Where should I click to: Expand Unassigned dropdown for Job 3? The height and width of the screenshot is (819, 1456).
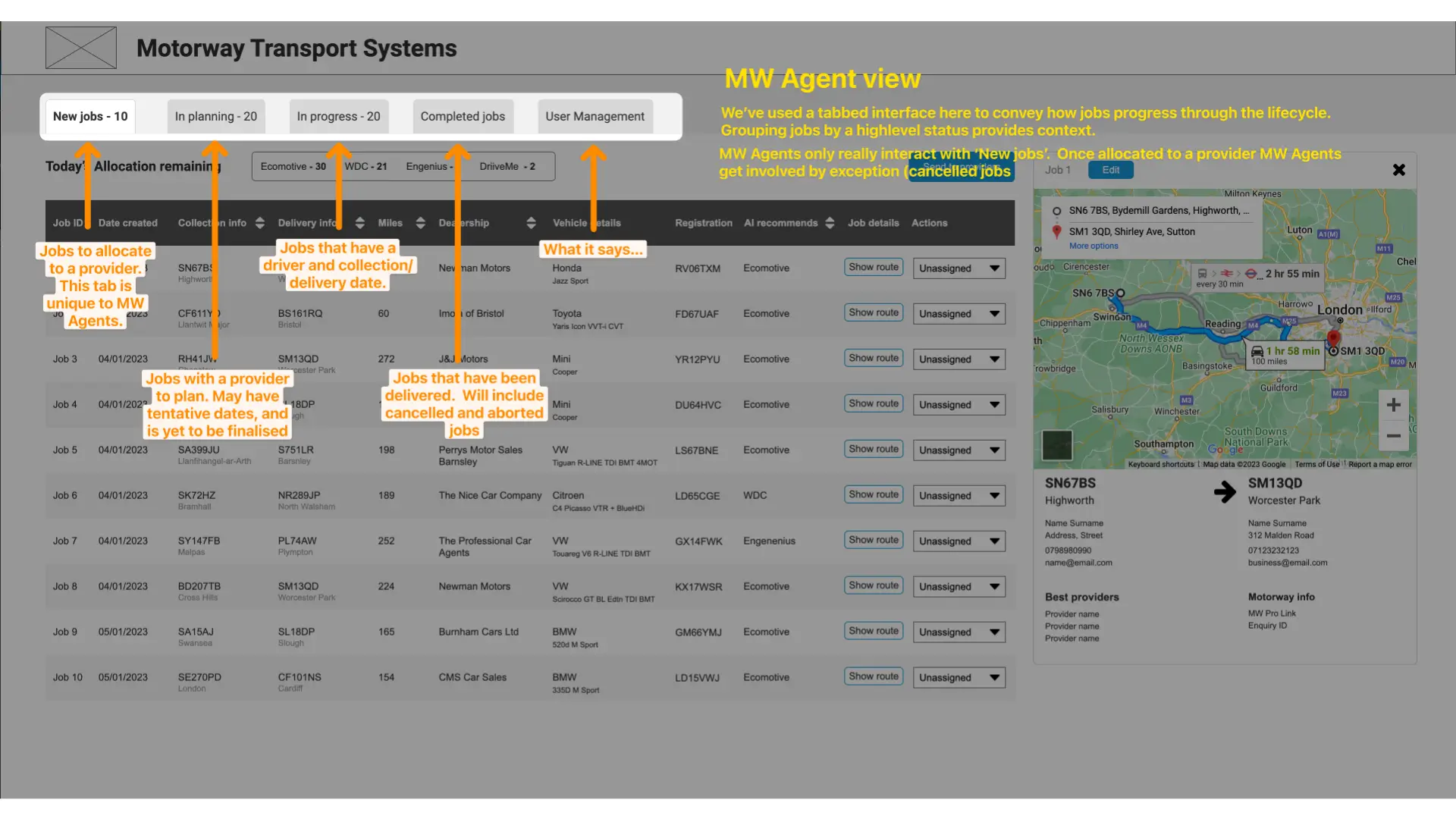tap(959, 359)
